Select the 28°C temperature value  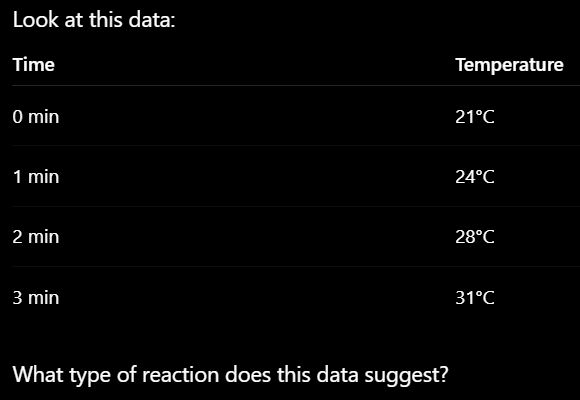(x=475, y=237)
